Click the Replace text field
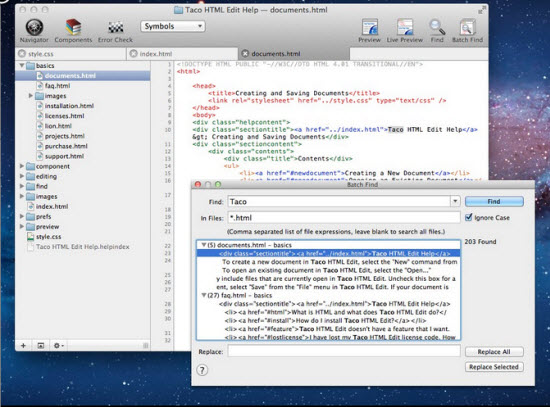The image size is (550, 407). click(x=344, y=351)
